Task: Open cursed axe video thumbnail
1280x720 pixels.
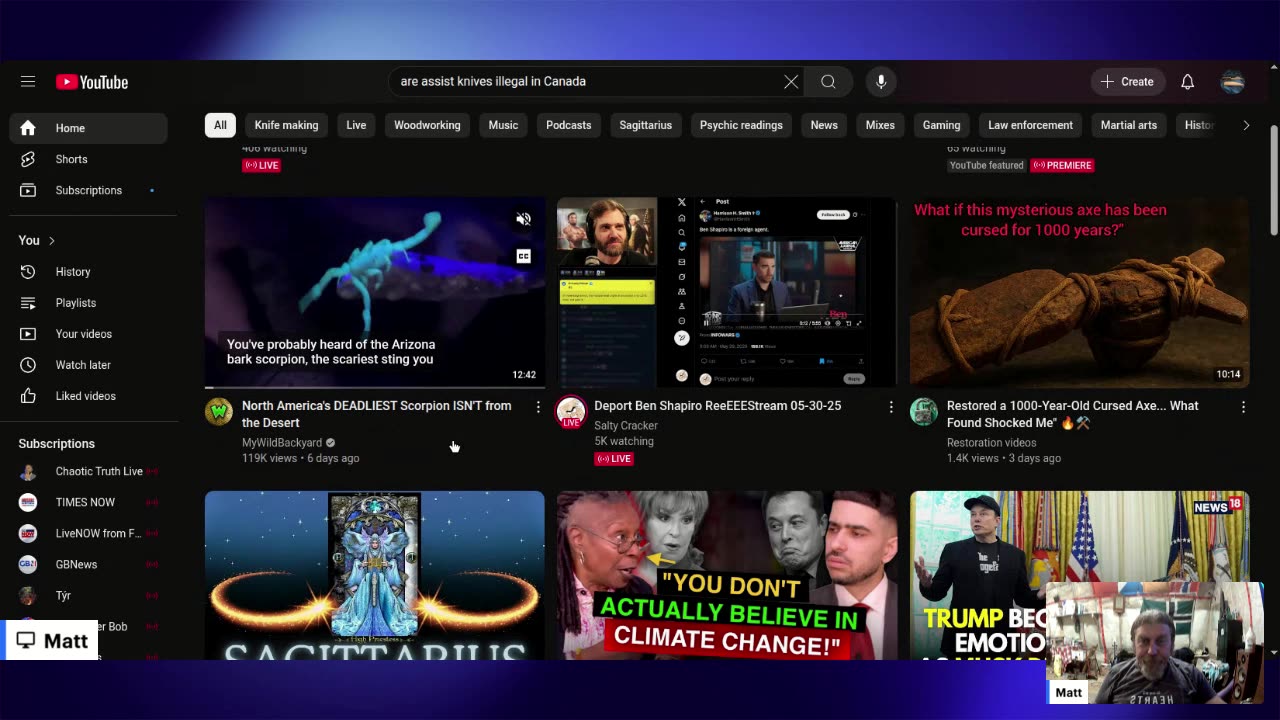Action: 1080,292
